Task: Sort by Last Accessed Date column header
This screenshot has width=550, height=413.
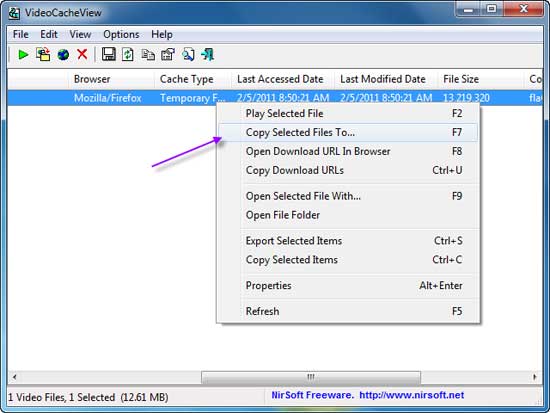Action: 283,79
